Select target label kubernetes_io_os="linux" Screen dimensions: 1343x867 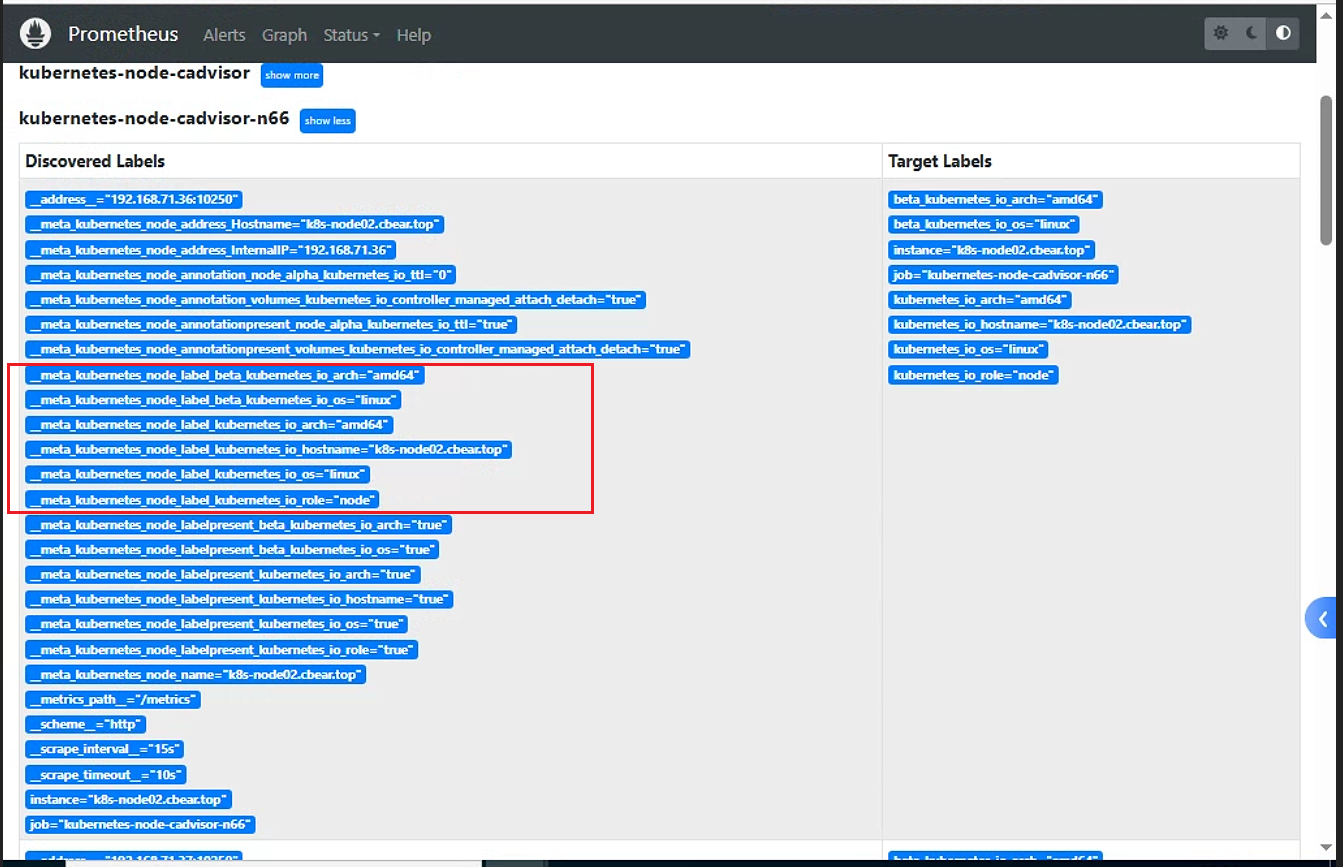pyautogui.click(x=967, y=350)
